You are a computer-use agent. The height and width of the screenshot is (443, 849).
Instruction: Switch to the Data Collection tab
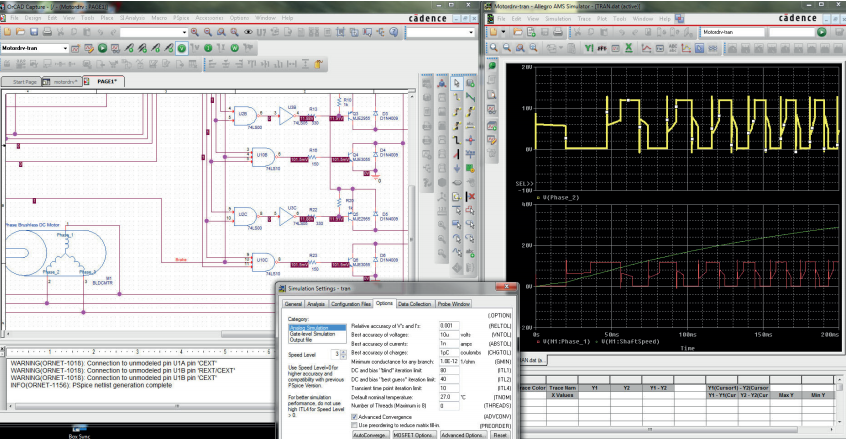(x=415, y=303)
